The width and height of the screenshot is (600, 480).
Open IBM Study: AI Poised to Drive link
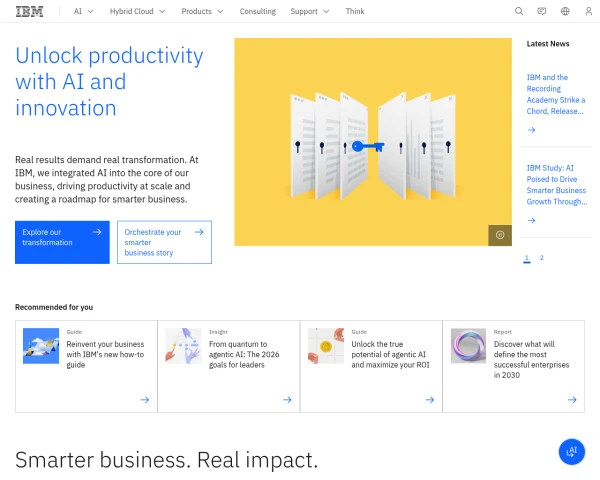[x=557, y=185]
